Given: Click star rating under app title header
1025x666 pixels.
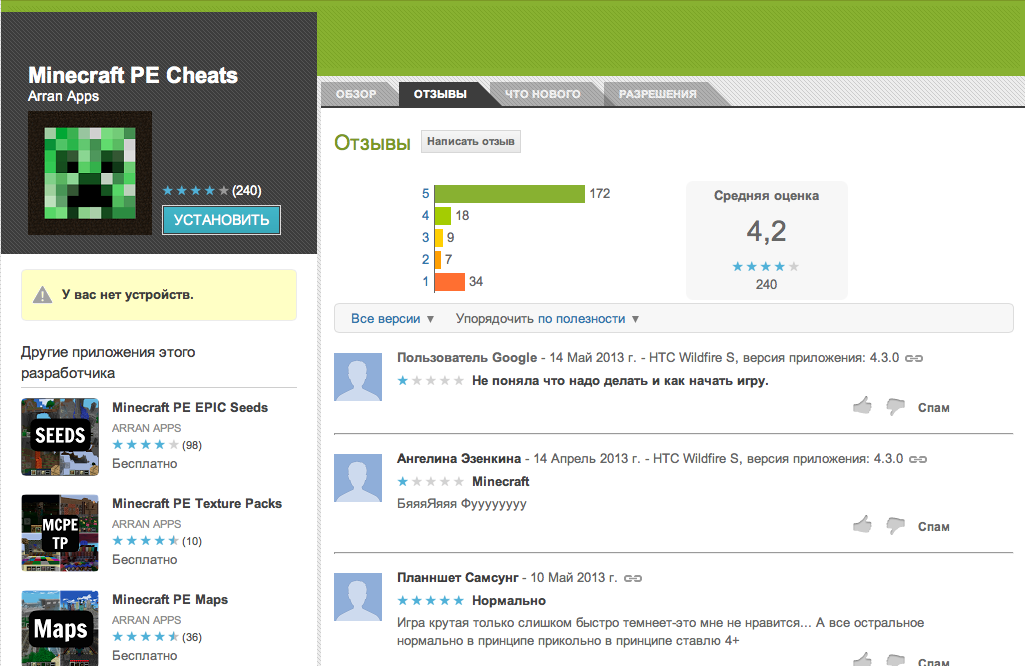Looking at the screenshot, I should 195,191.
